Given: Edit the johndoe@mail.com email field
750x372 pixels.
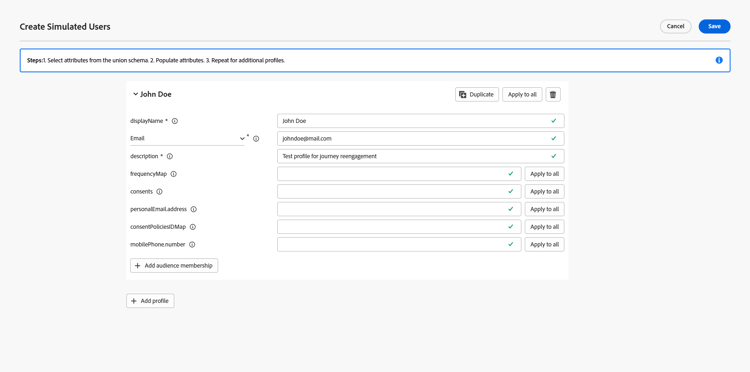Looking at the screenshot, I should (420, 139).
